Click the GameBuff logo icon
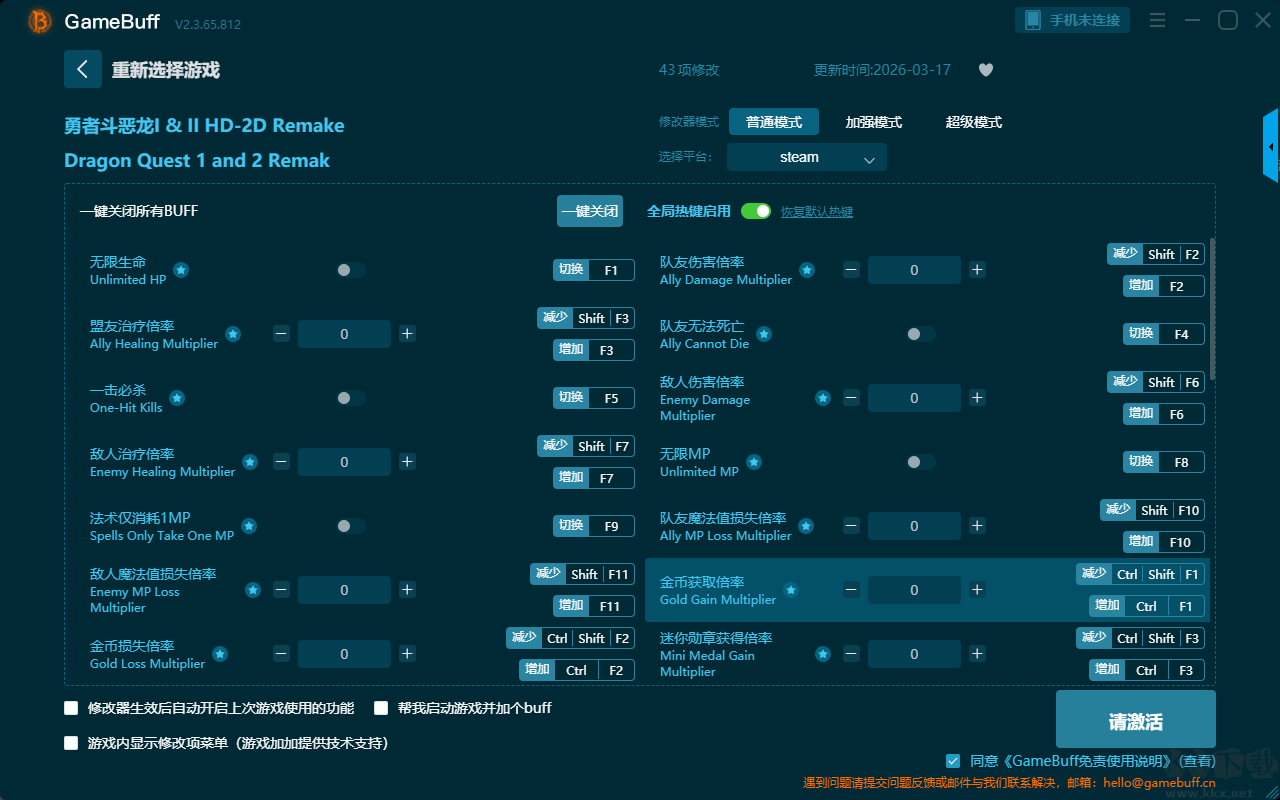 pyautogui.click(x=39, y=21)
